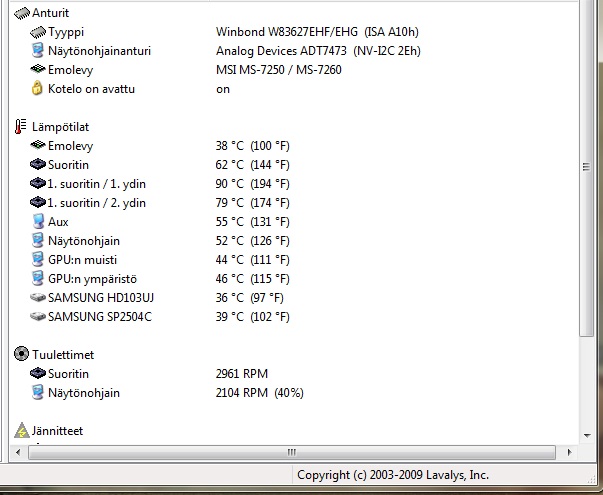The image size is (603, 495).
Task: Select the Tyyppi row label
Action: [x=66, y=32]
